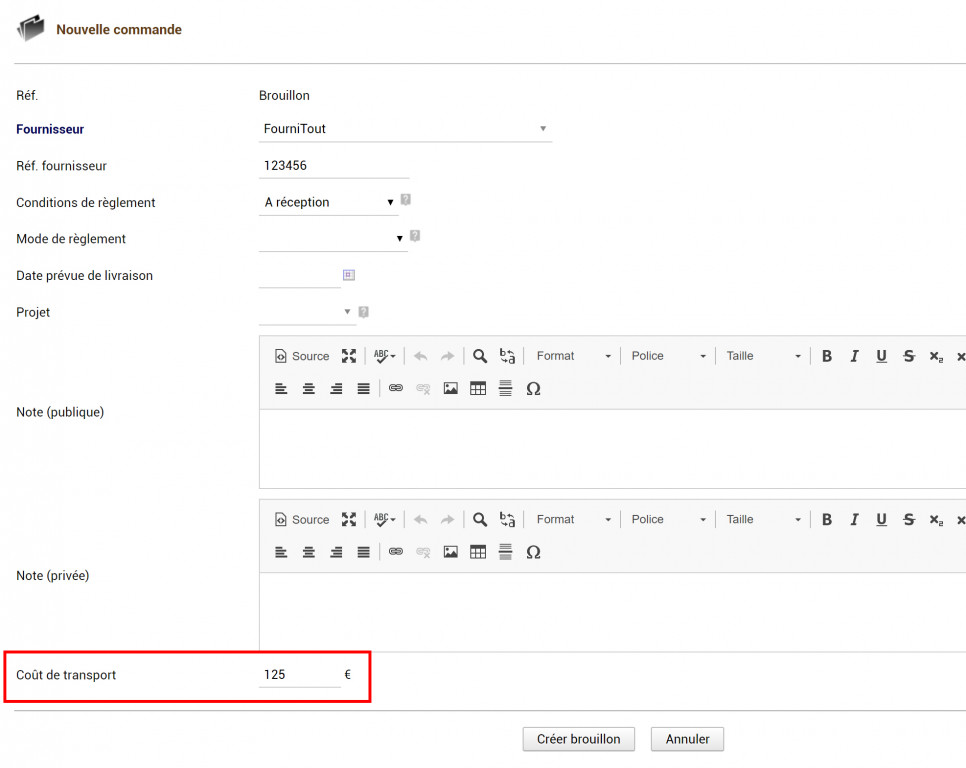The height and width of the screenshot is (768, 966).
Task: Open the Fournisseur dropdown showing FourniTout
Action: point(404,129)
